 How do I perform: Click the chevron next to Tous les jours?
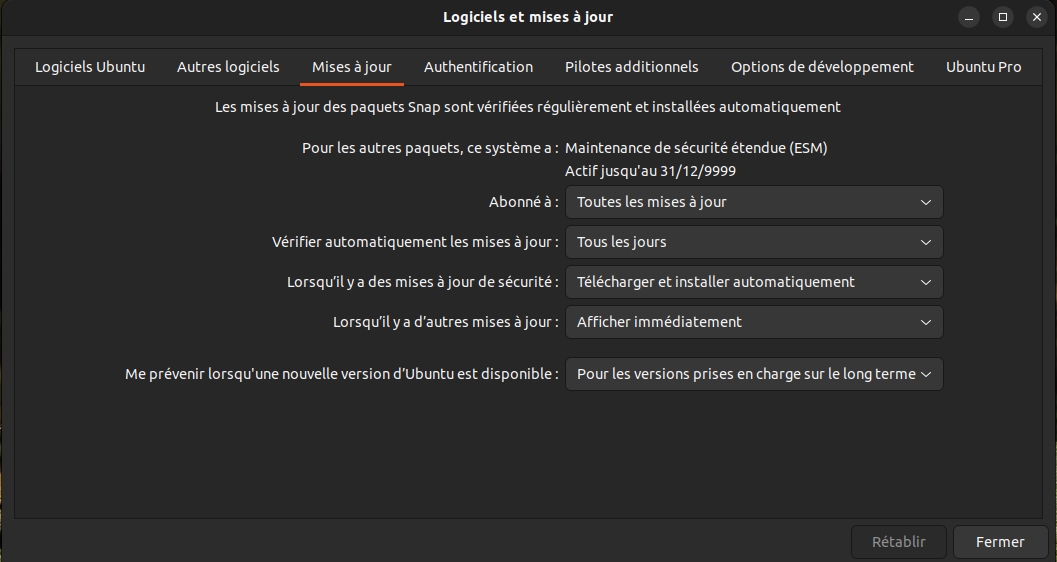pos(926,242)
